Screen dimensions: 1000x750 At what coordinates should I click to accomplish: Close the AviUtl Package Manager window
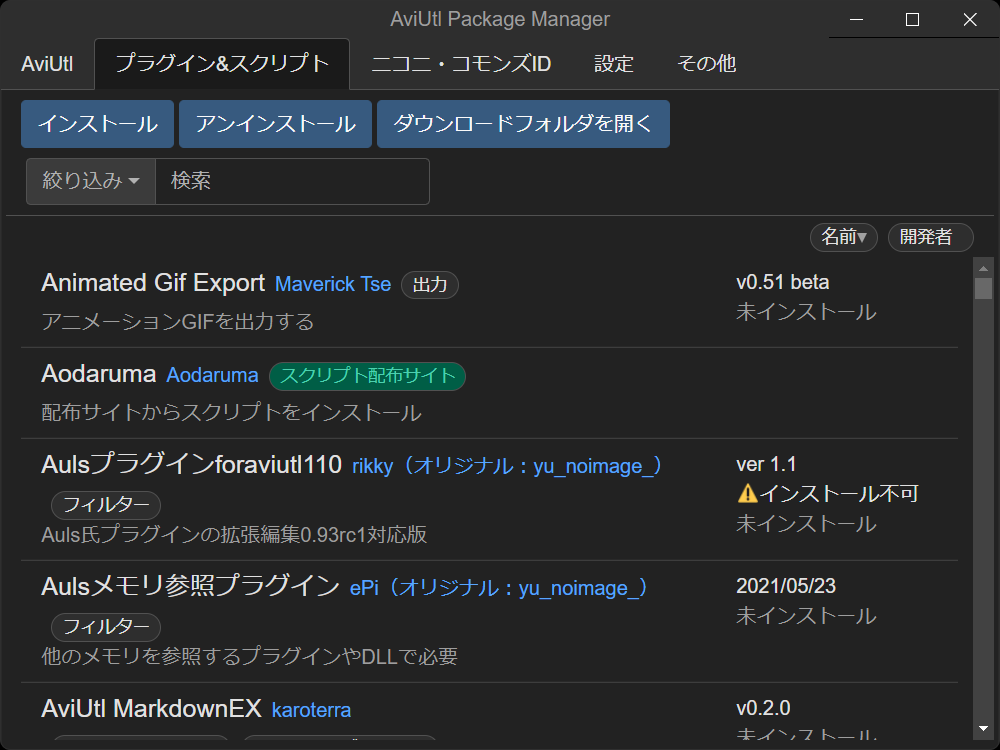click(969, 20)
